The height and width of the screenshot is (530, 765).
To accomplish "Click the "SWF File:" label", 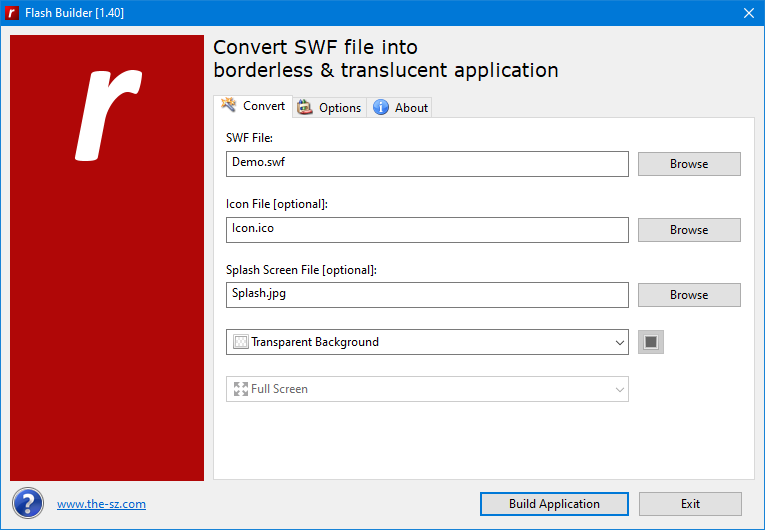I will (x=249, y=138).
